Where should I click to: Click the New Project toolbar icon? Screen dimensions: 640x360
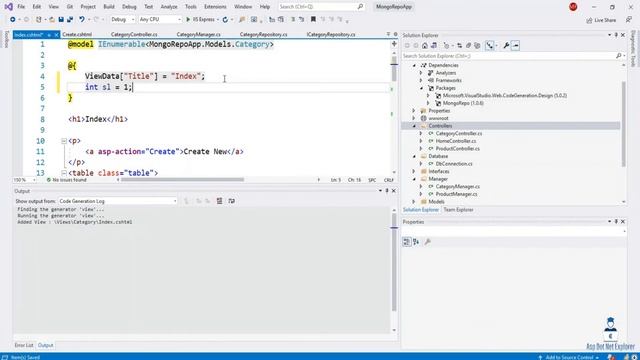tap(38, 19)
